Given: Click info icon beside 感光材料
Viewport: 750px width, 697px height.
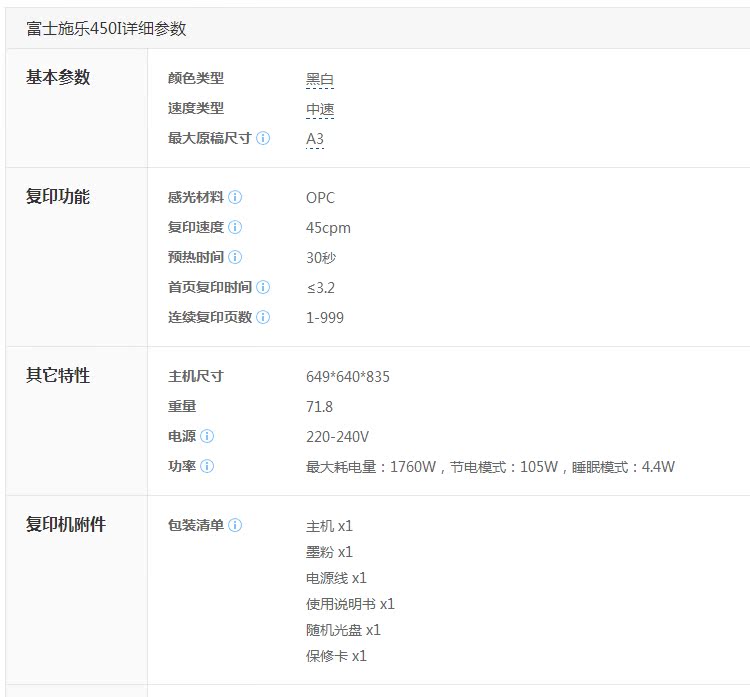Looking at the screenshot, I should (235, 197).
